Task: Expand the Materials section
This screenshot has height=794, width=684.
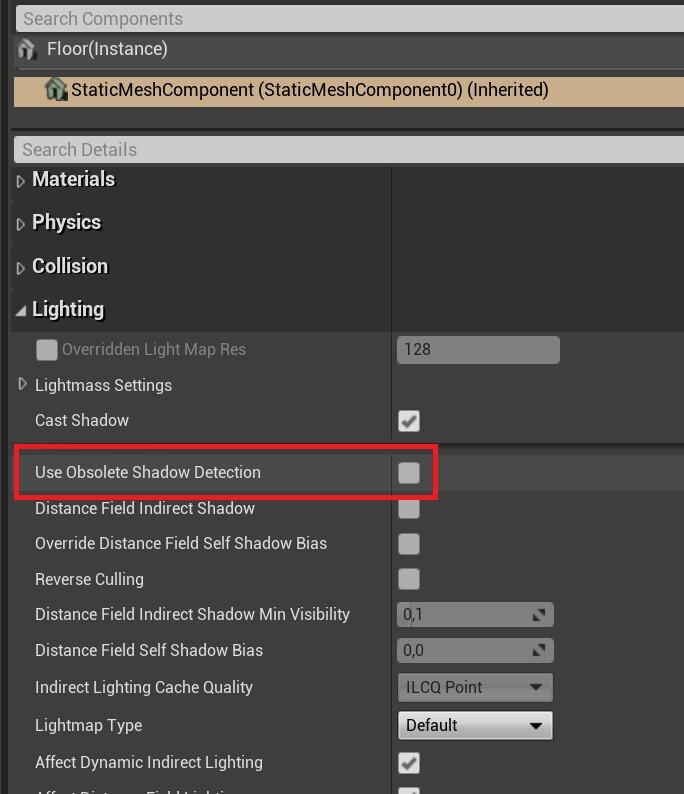Action: pyautogui.click(x=20, y=181)
